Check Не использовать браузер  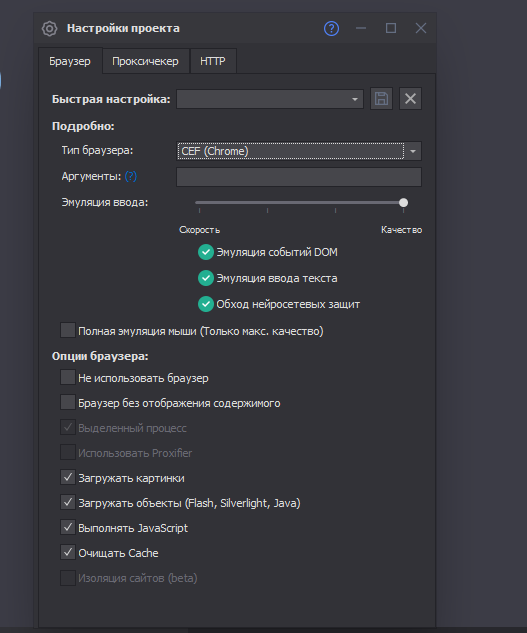coord(68,377)
